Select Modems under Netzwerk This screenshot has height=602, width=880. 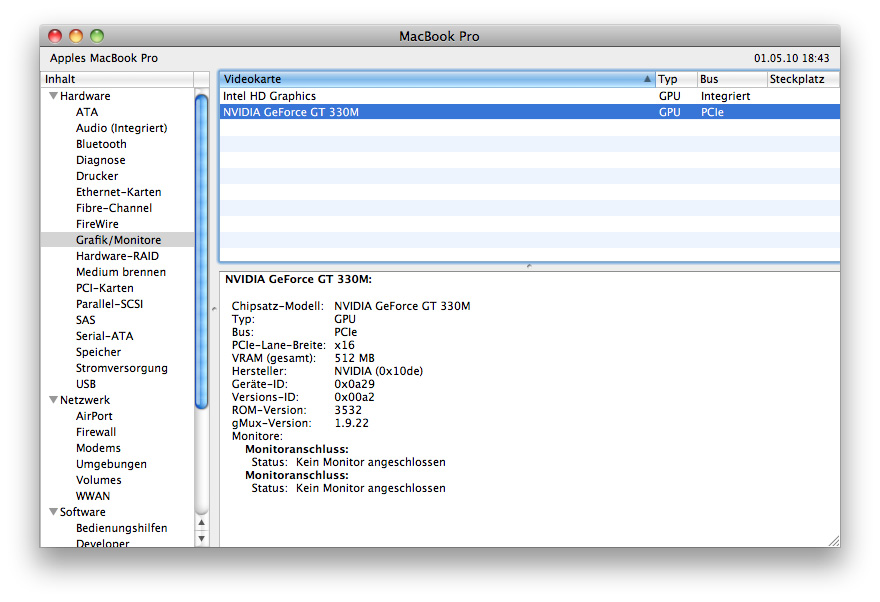98,448
